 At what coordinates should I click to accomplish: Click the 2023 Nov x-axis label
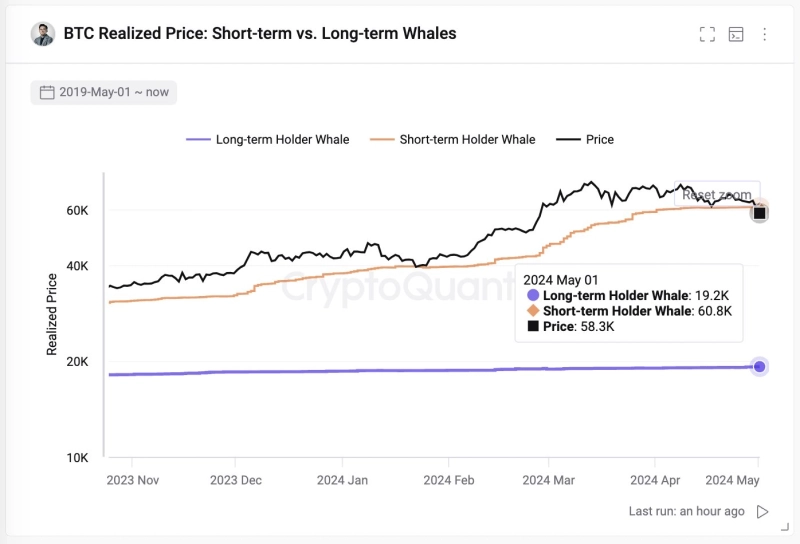[x=133, y=480]
